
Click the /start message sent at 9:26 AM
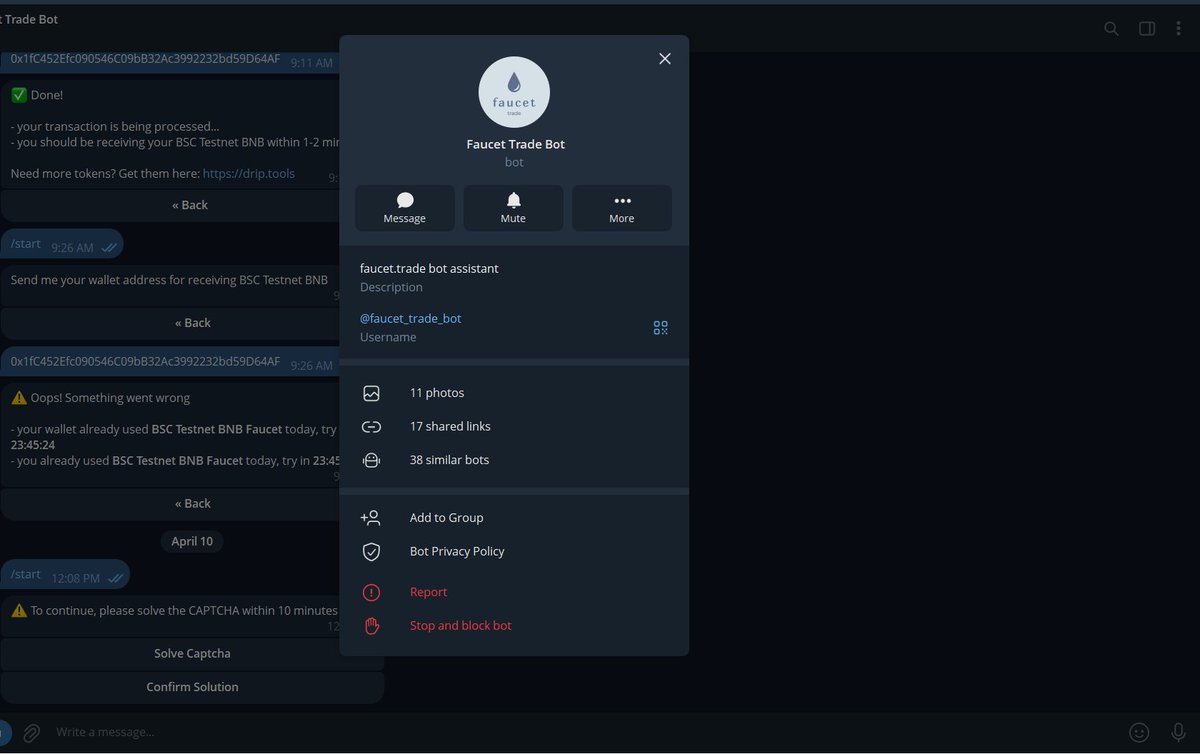tap(62, 245)
